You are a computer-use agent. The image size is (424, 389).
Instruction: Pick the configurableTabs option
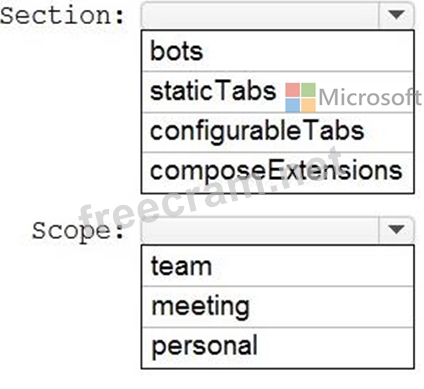tap(278, 132)
